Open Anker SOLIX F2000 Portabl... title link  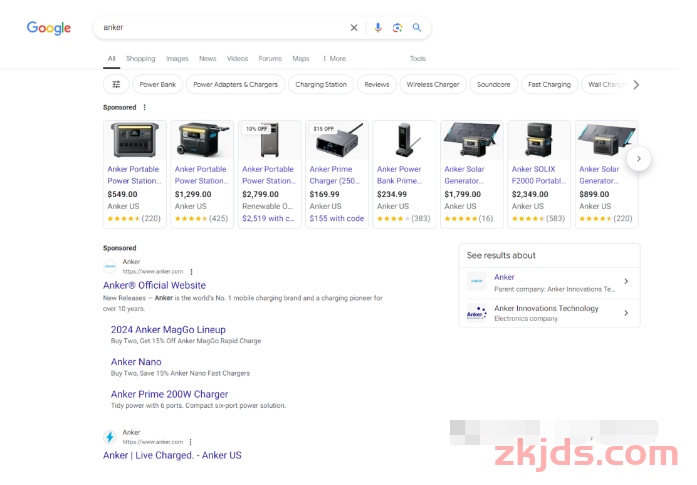coord(539,175)
